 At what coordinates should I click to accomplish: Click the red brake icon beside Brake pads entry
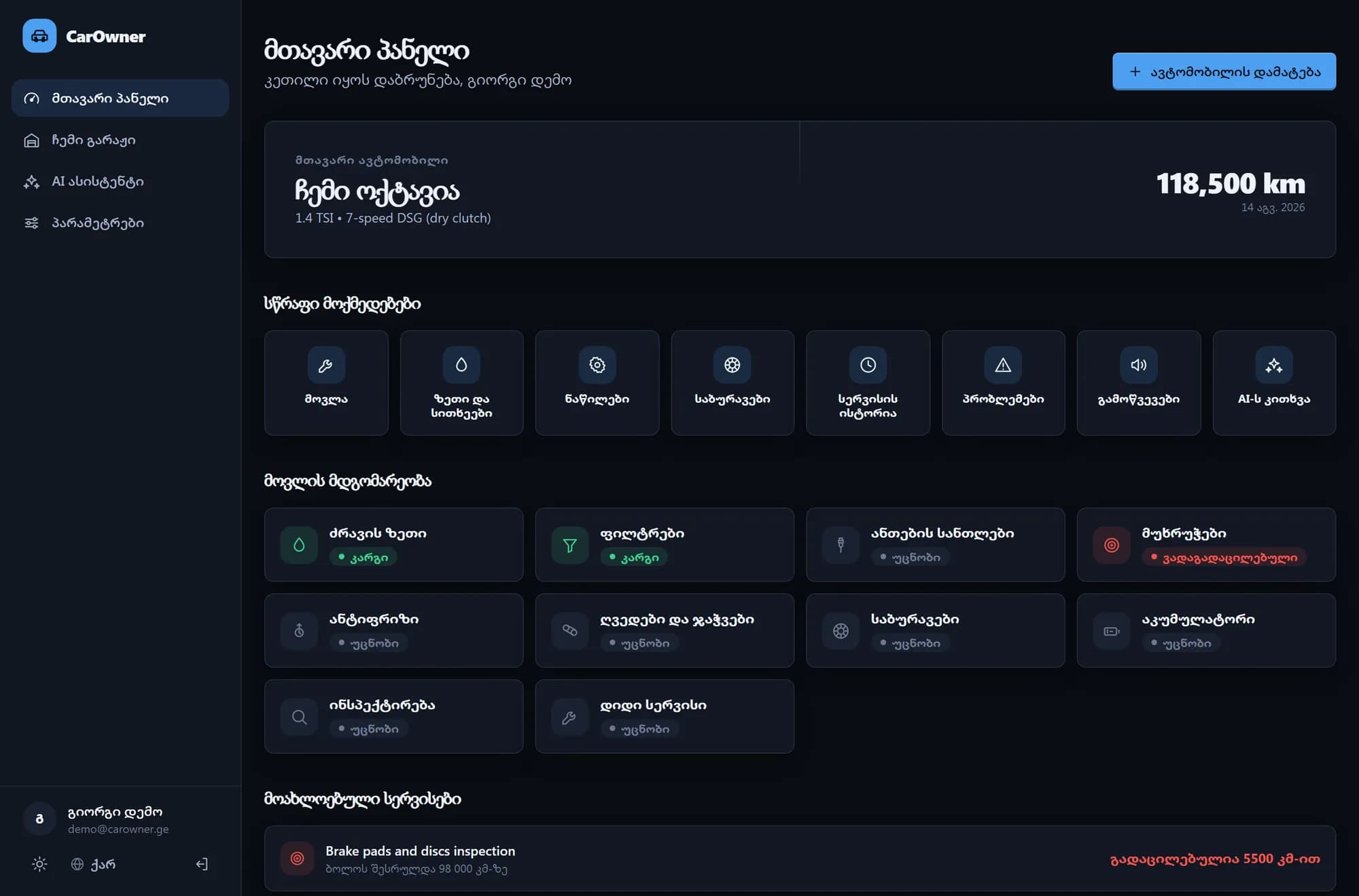pyautogui.click(x=297, y=859)
